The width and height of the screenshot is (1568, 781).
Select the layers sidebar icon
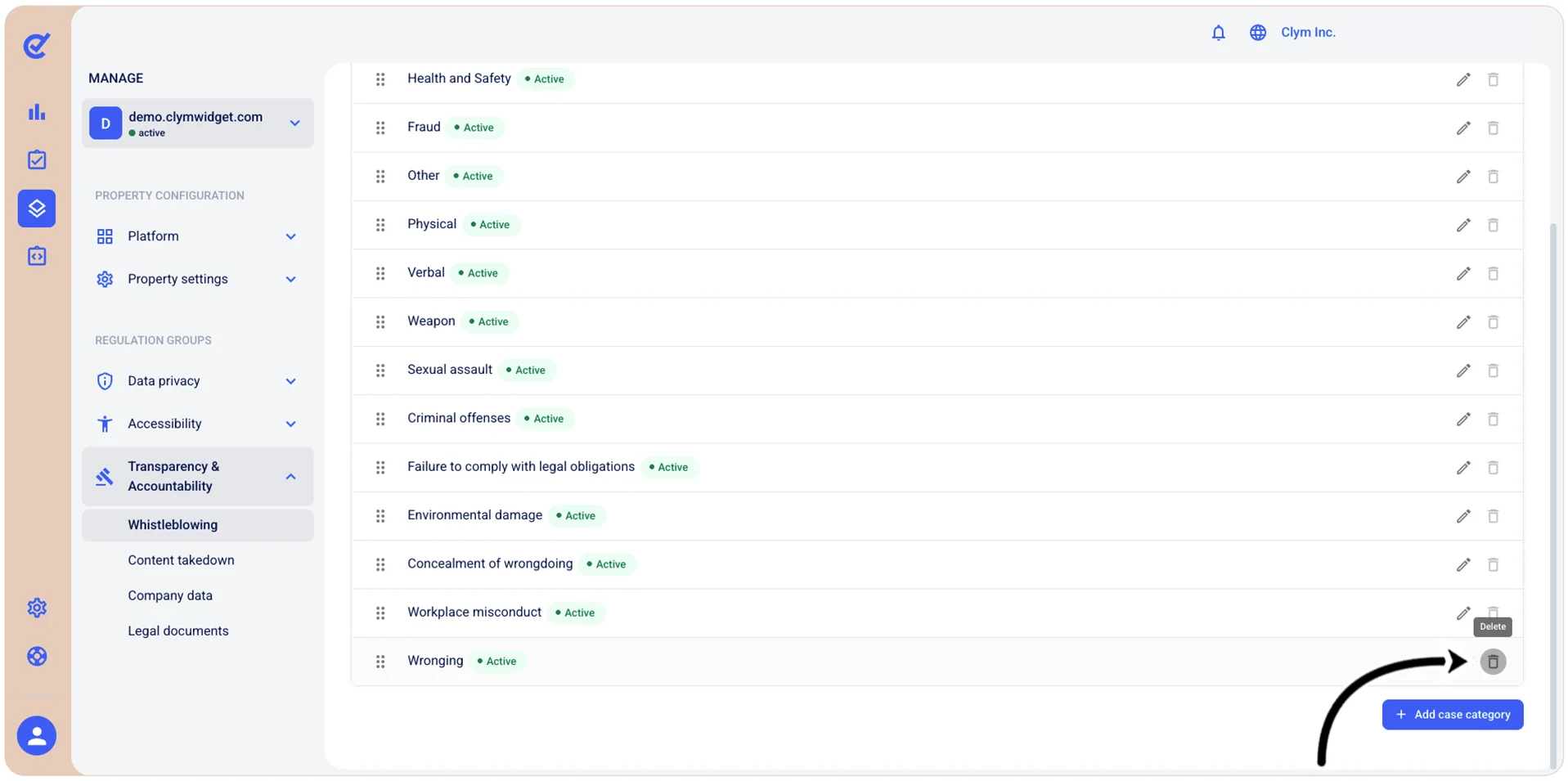pyautogui.click(x=37, y=208)
